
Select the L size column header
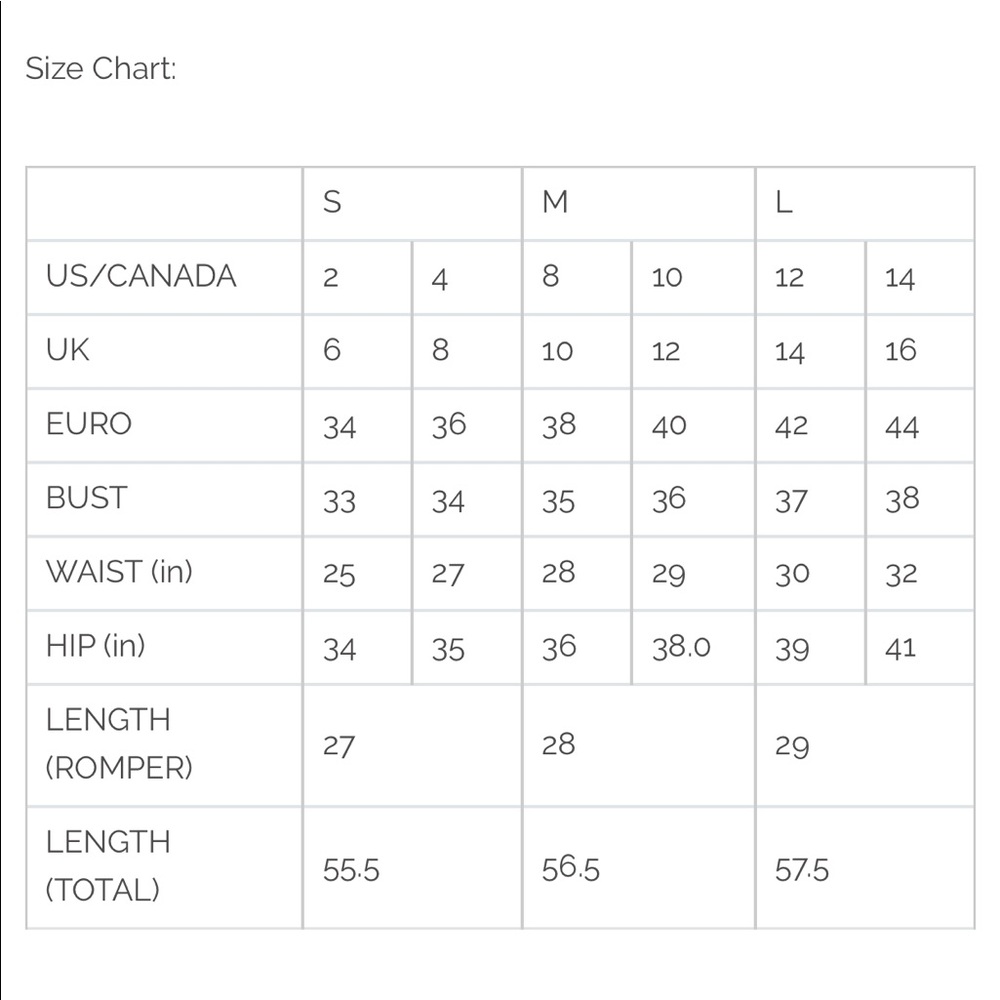[865, 204]
